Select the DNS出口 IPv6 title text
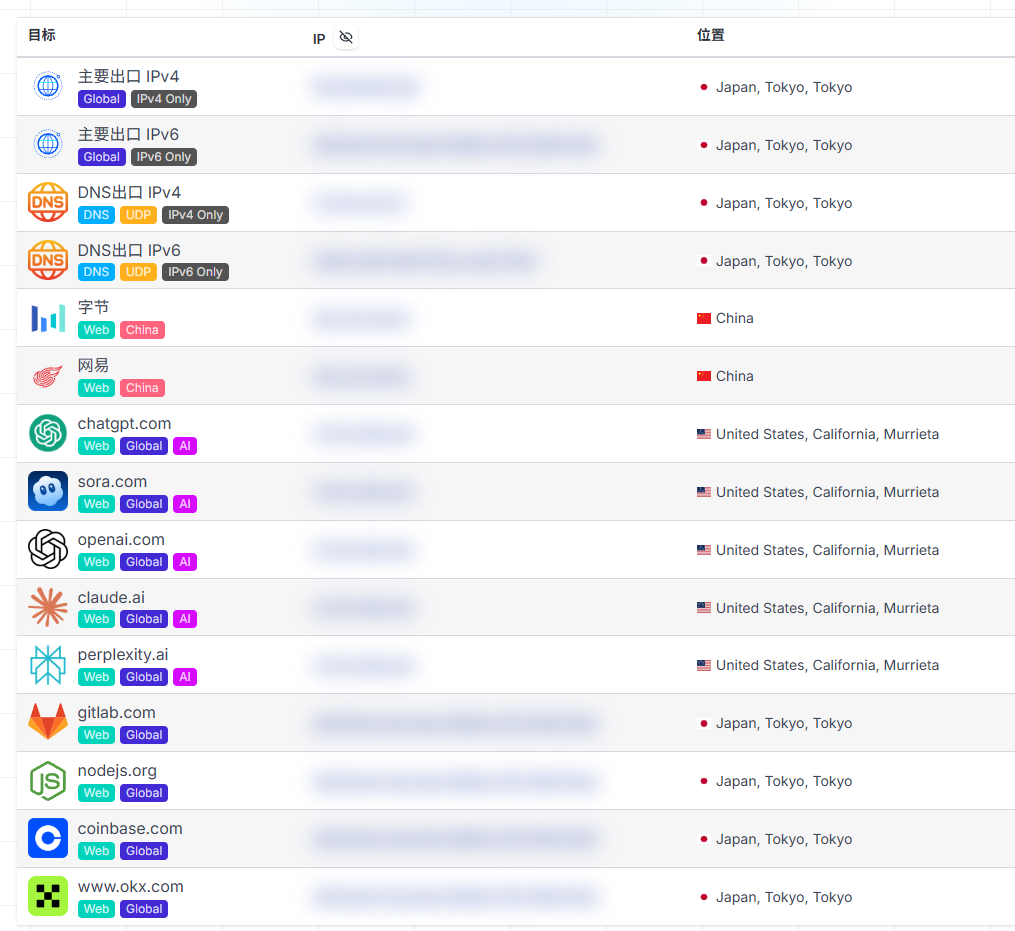 (129, 250)
